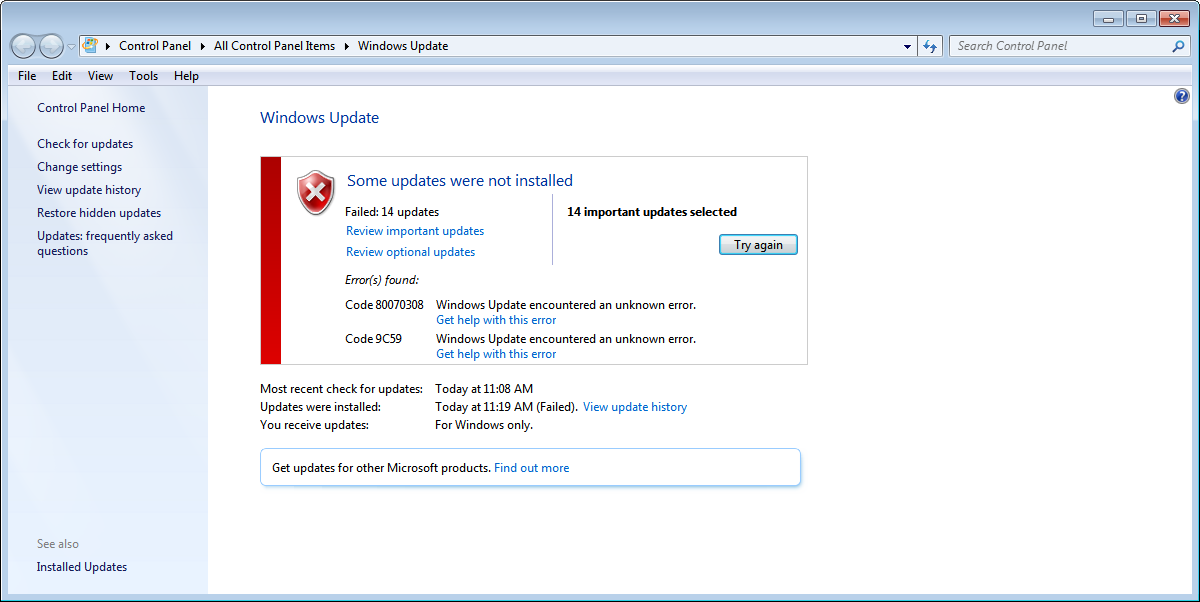Click the red shield error icon

pyautogui.click(x=316, y=192)
